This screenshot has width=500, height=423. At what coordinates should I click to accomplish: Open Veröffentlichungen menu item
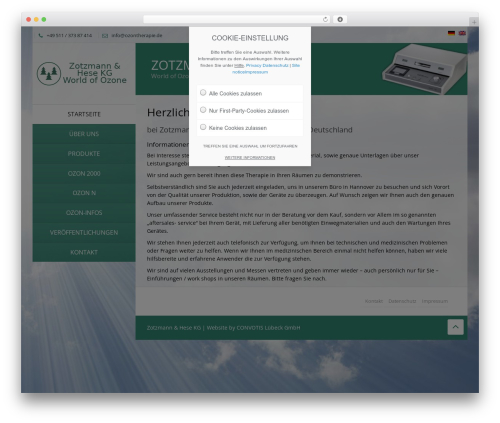(84, 232)
